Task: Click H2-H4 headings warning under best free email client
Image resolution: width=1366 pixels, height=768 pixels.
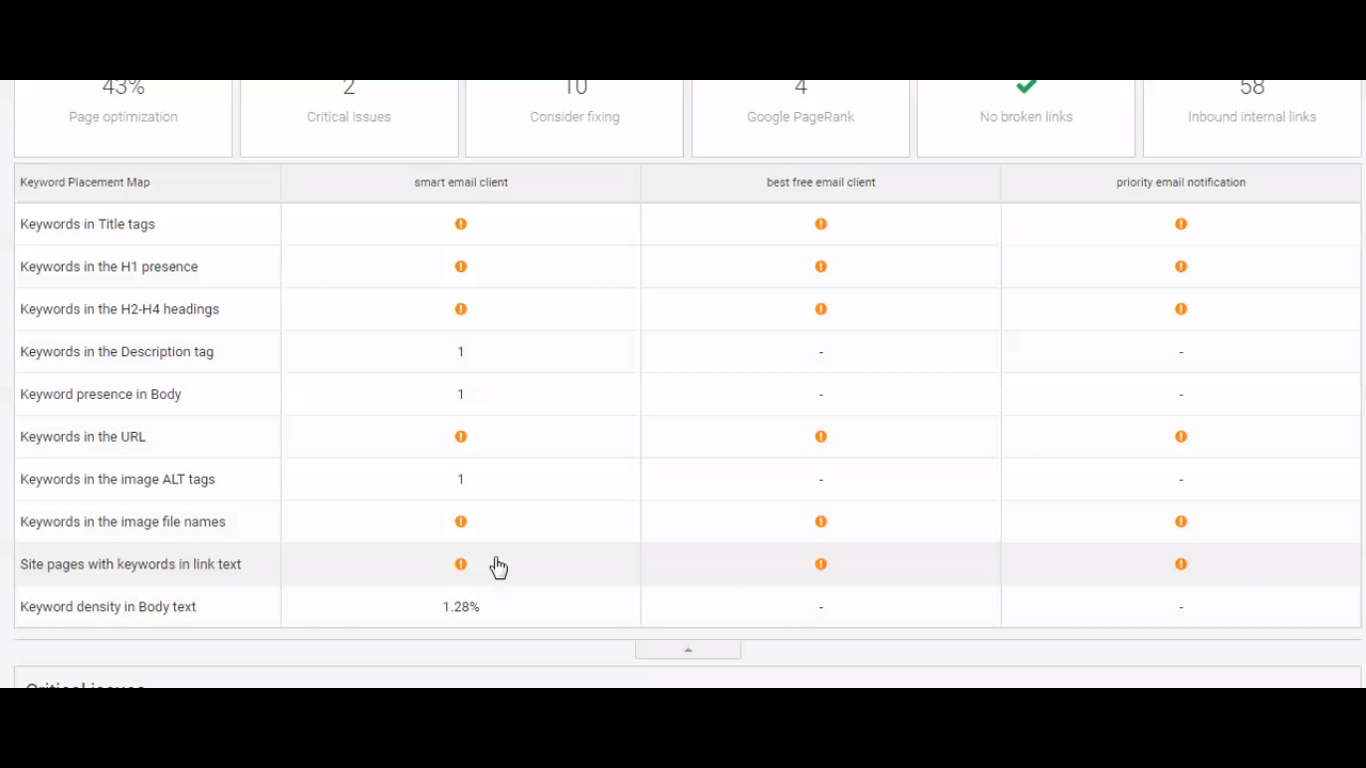Action: click(x=821, y=309)
